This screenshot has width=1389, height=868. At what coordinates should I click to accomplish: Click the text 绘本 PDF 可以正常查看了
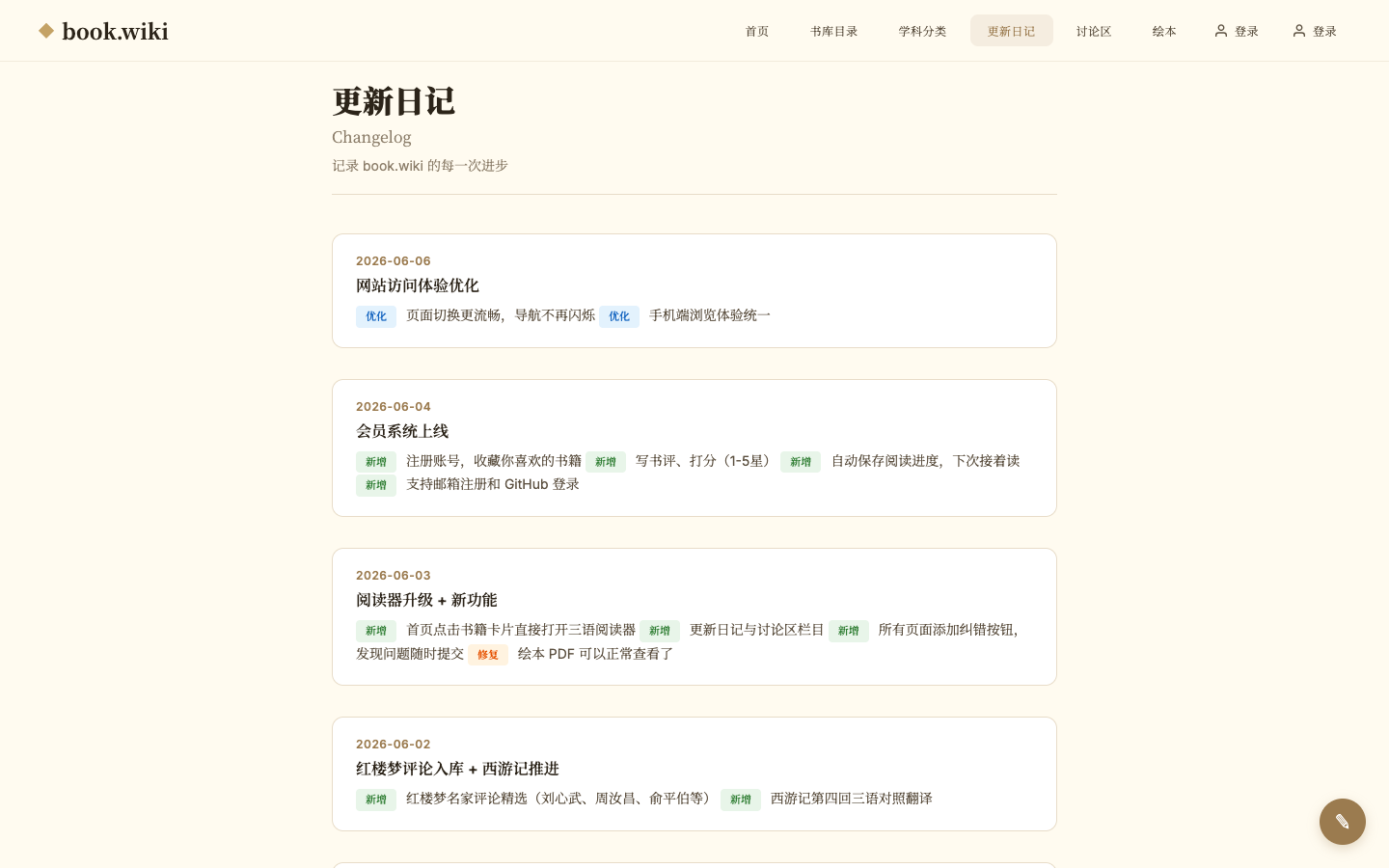(x=596, y=654)
